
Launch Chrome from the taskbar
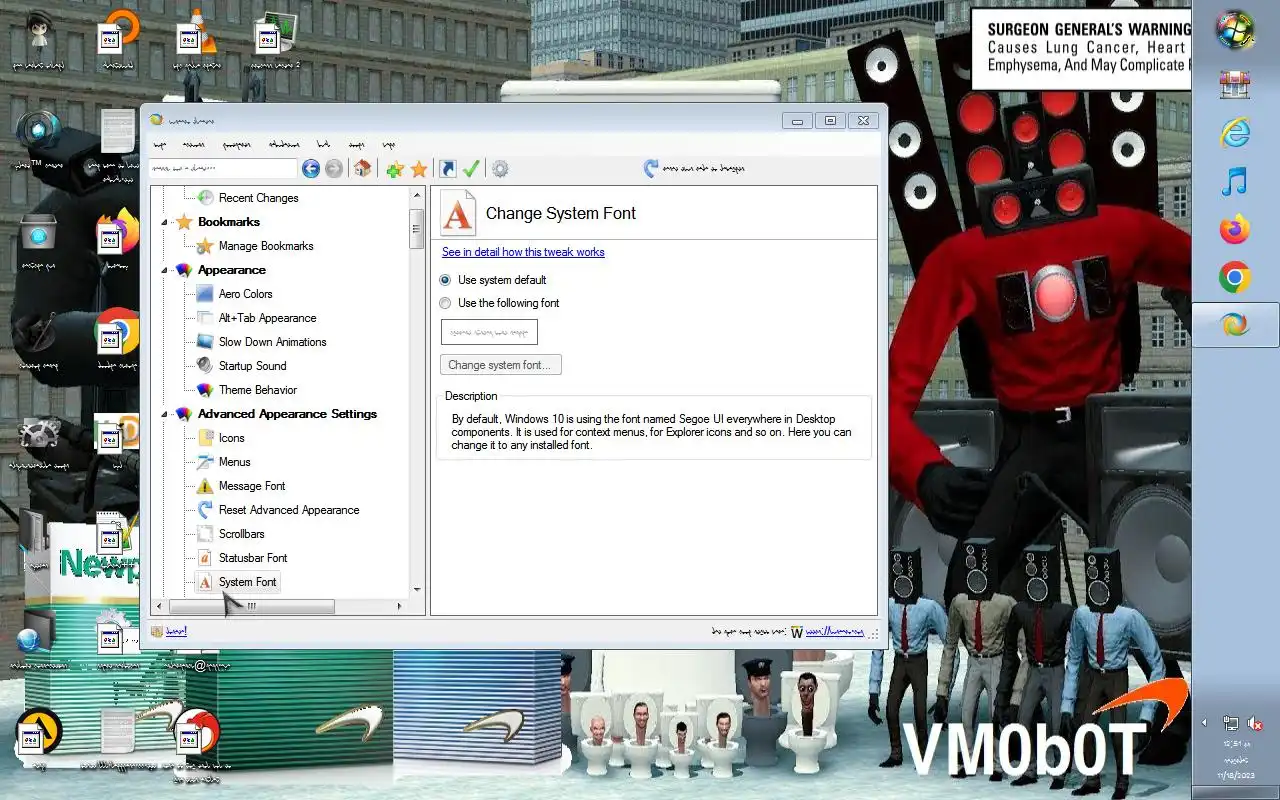1235,277
